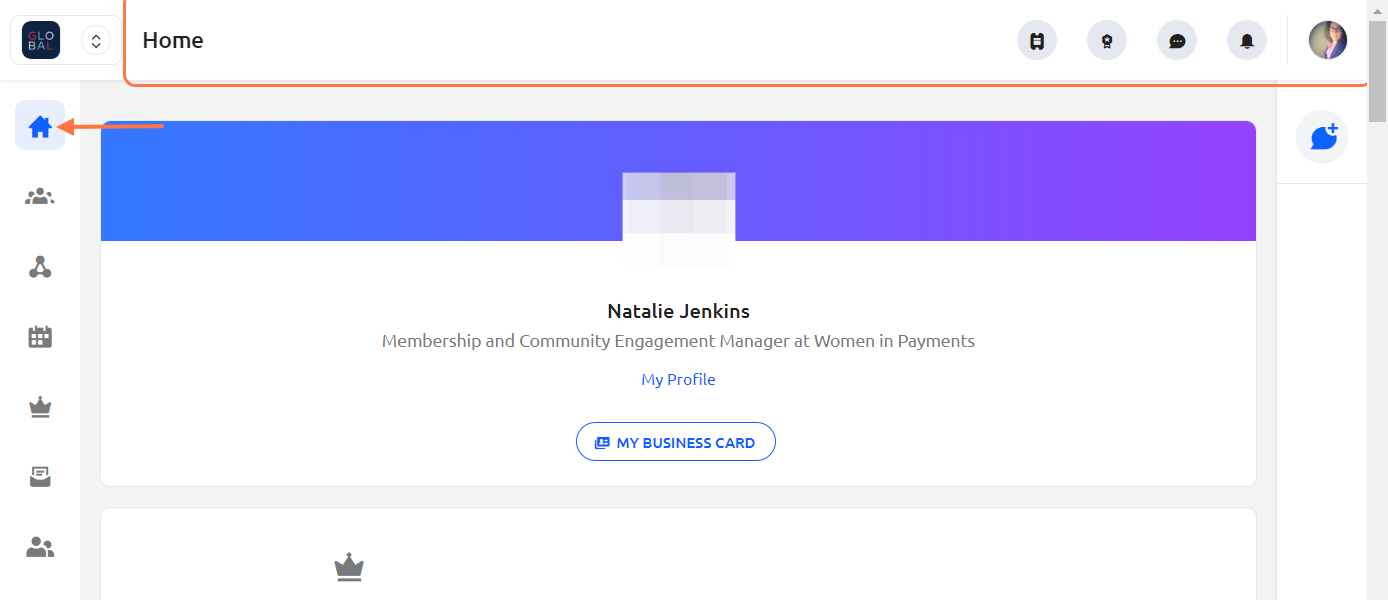
Task: Open the My Profile link
Action: (678, 380)
